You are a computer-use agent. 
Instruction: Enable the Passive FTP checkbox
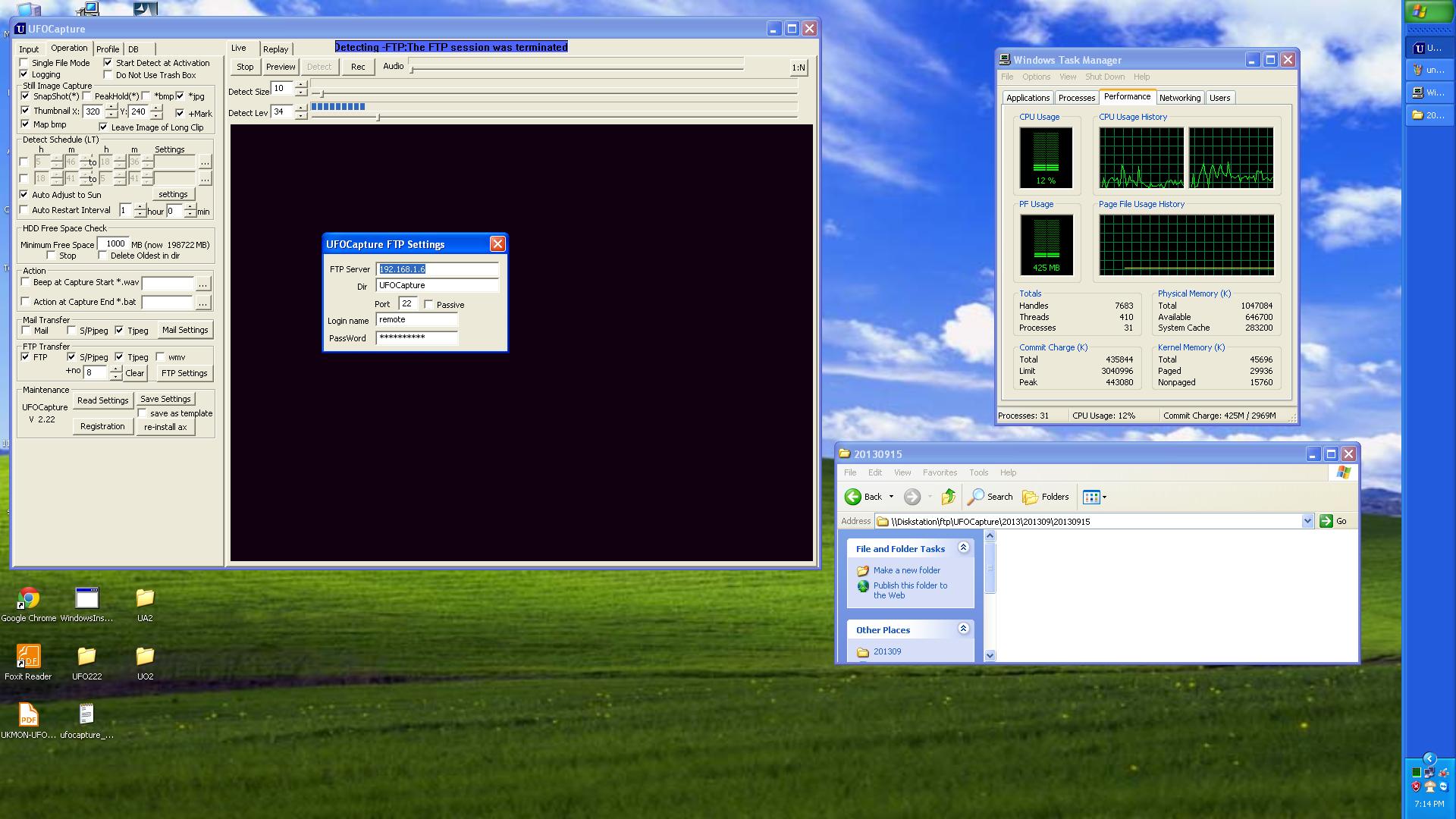(429, 304)
